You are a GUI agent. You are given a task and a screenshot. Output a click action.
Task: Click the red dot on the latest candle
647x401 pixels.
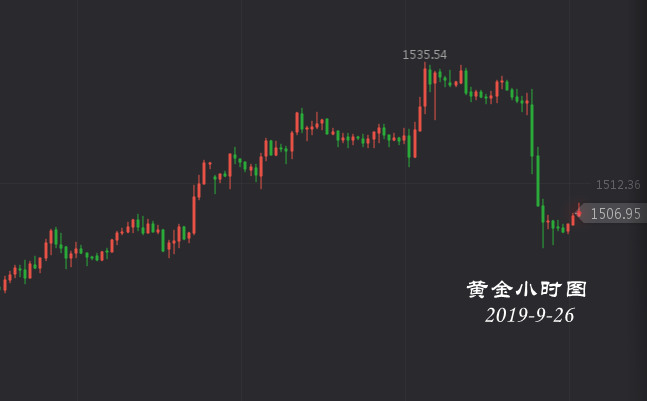click(579, 213)
